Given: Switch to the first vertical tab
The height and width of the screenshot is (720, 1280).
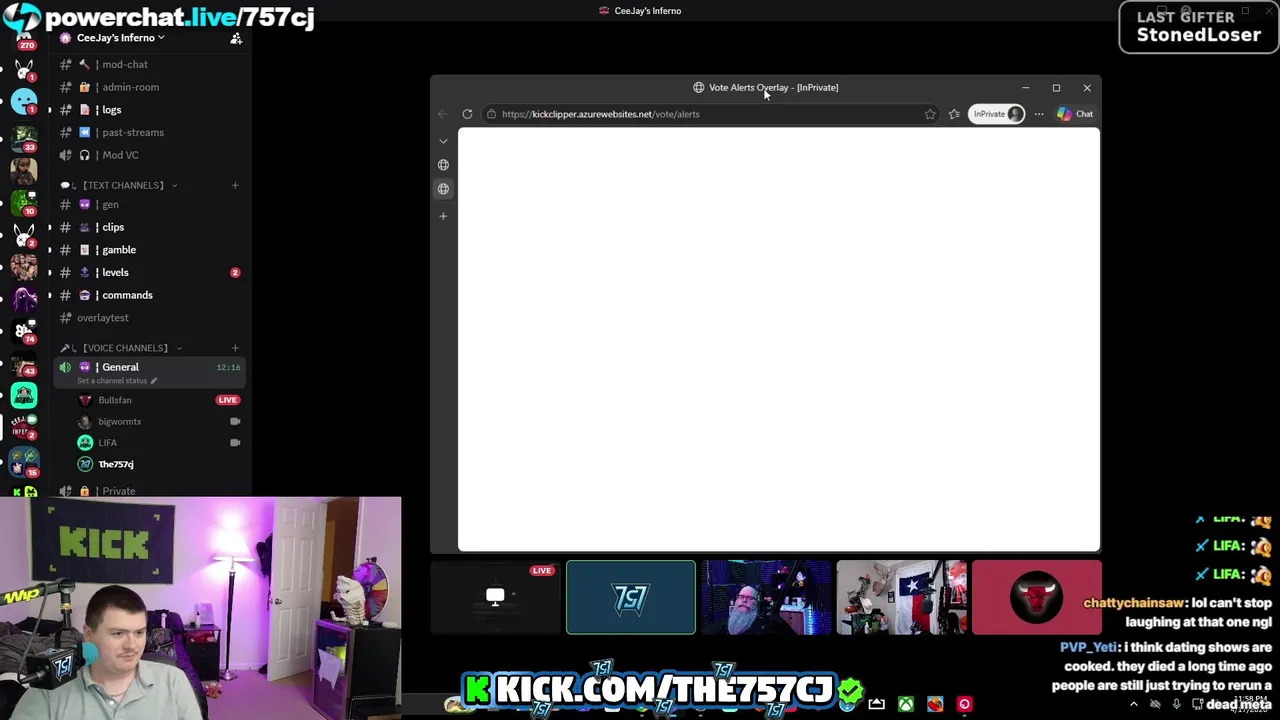Looking at the screenshot, I should tap(443, 165).
